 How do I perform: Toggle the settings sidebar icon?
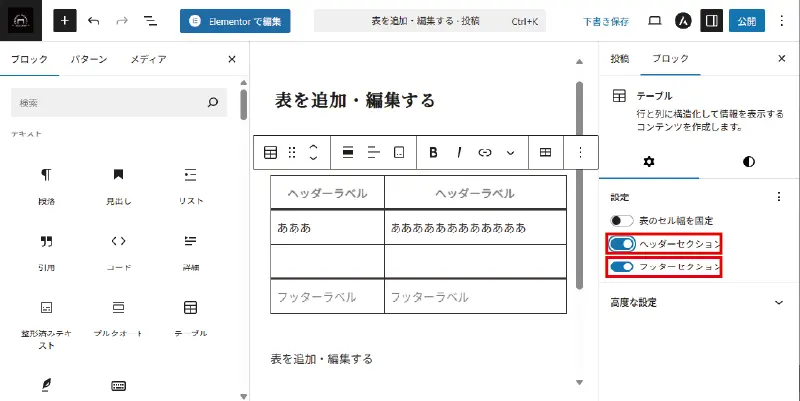click(x=711, y=21)
